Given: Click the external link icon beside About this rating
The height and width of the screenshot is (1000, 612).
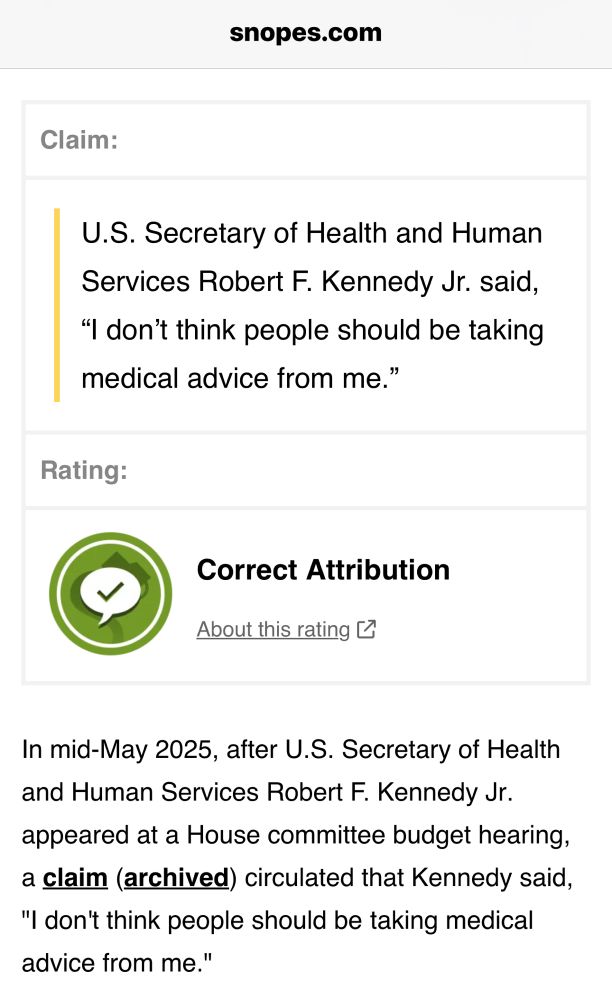Looking at the screenshot, I should [367, 629].
